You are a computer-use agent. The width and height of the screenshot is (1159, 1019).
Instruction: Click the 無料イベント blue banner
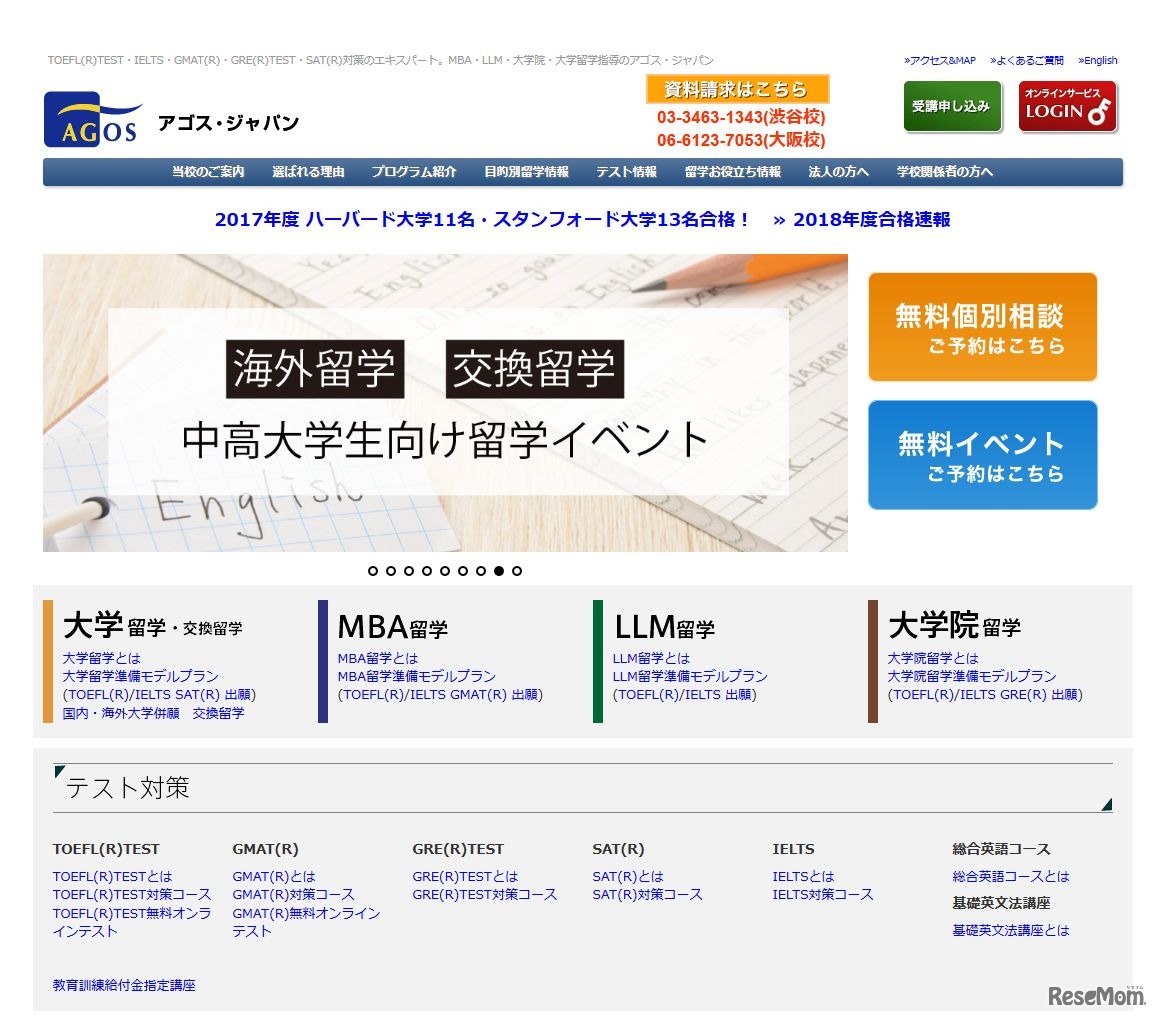[x=982, y=455]
